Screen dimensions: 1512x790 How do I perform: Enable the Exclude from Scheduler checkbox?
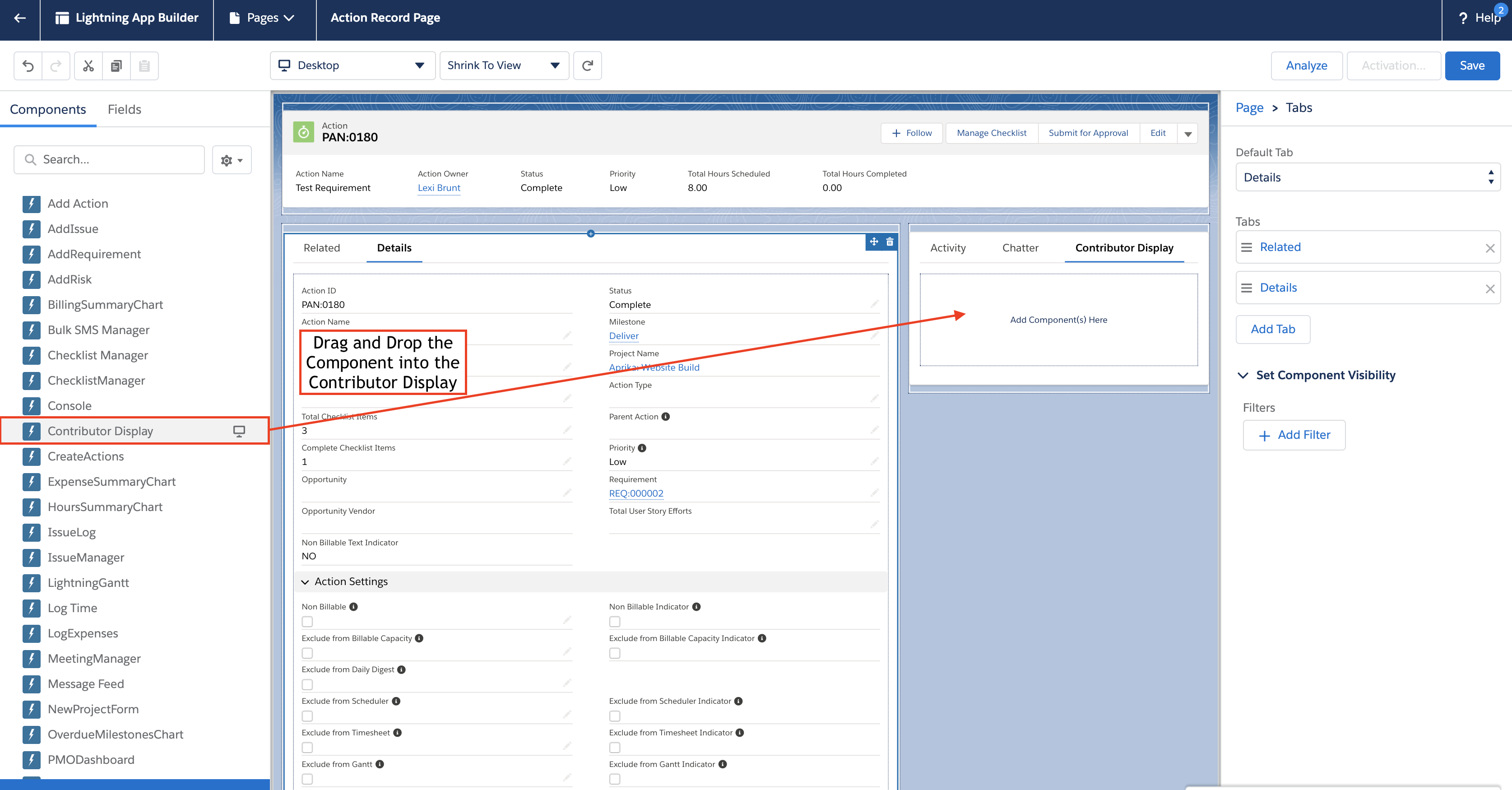306,716
